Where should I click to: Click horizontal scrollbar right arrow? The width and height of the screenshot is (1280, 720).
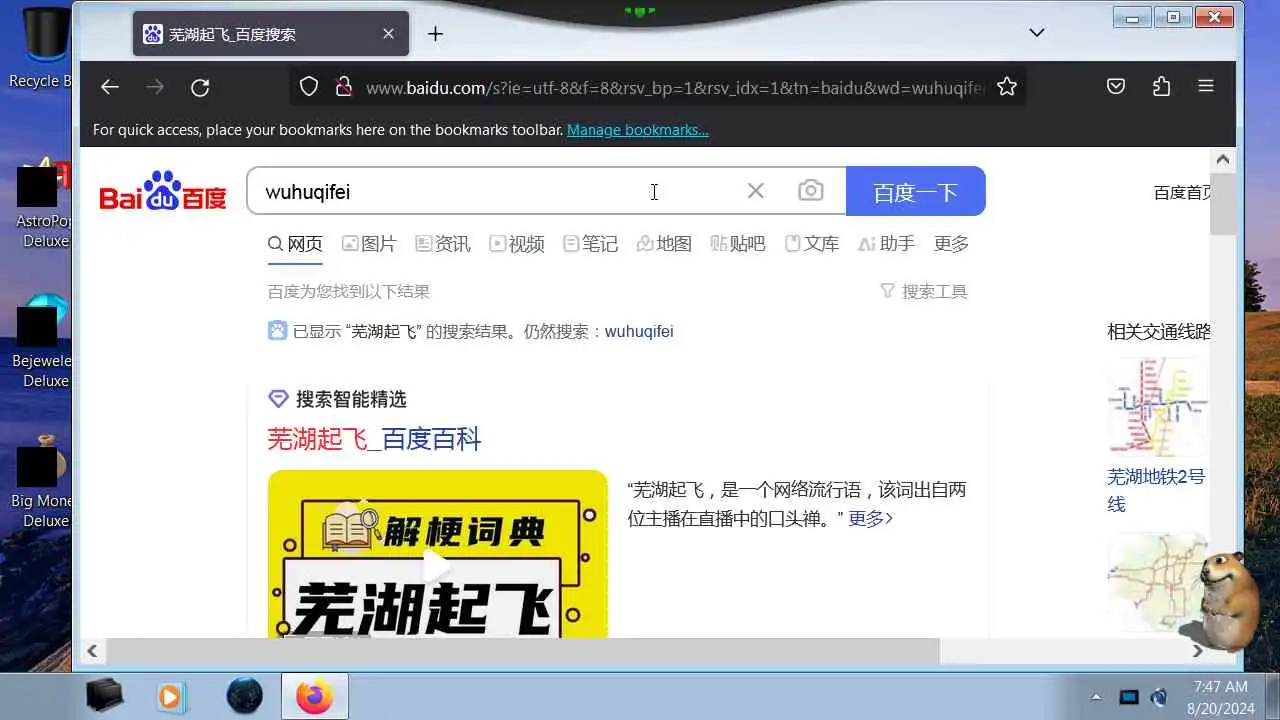[x=1198, y=651]
